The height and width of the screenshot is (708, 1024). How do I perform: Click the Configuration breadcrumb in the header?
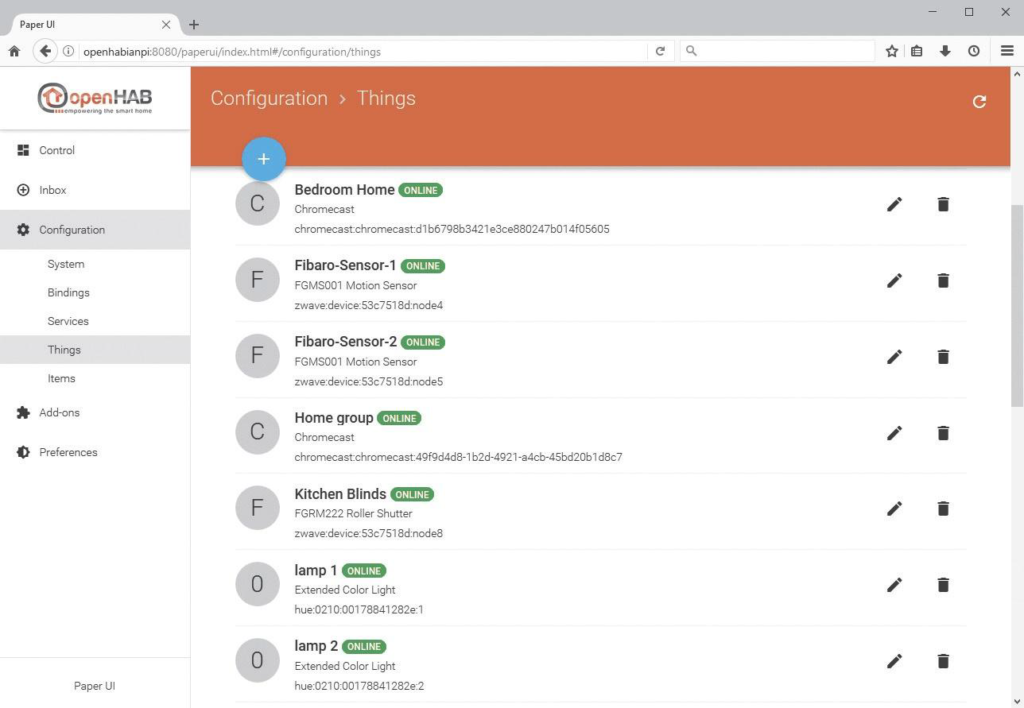(268, 98)
